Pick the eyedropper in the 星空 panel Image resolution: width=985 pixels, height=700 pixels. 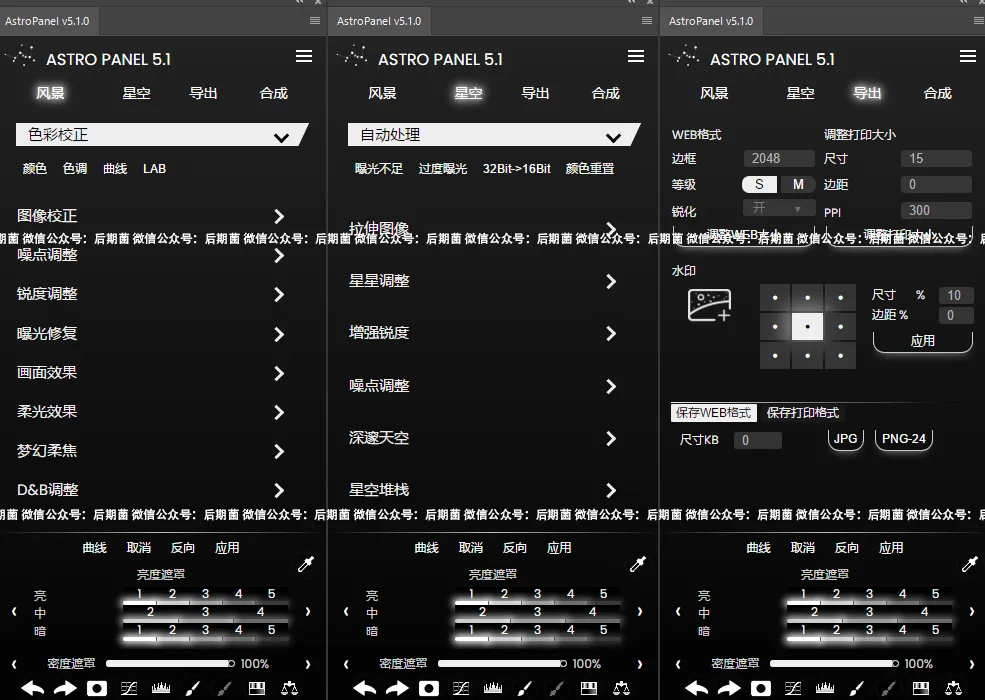click(x=638, y=564)
